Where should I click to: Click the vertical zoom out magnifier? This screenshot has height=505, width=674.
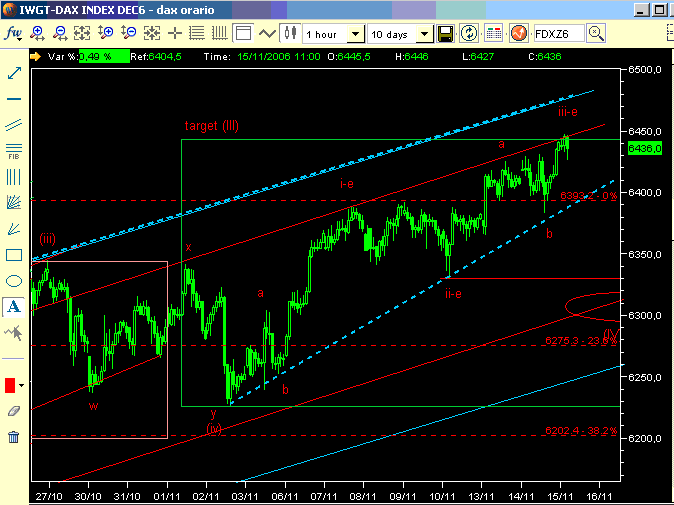click(128, 33)
